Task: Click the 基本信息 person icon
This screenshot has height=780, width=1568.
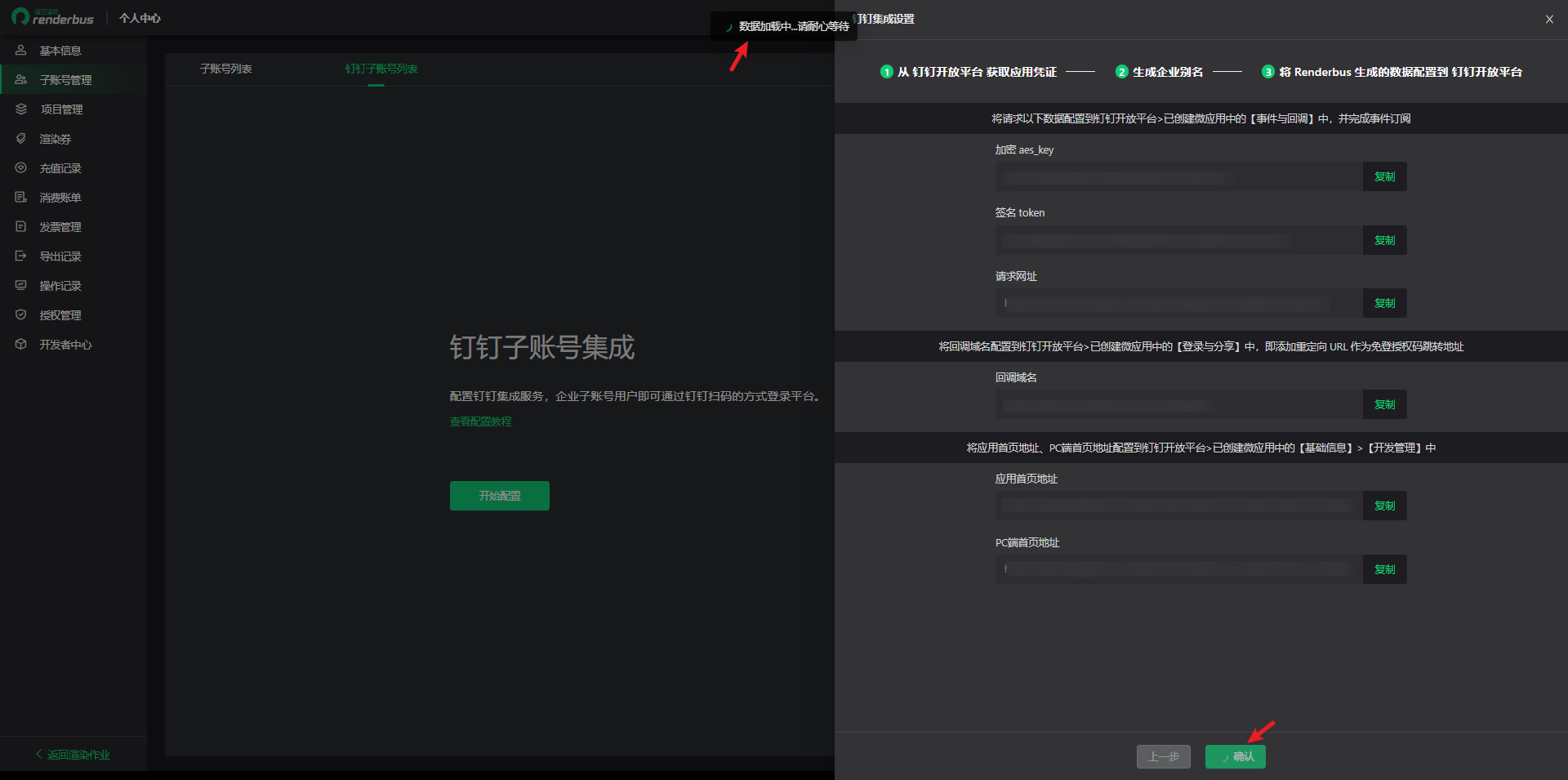Action: coord(21,50)
